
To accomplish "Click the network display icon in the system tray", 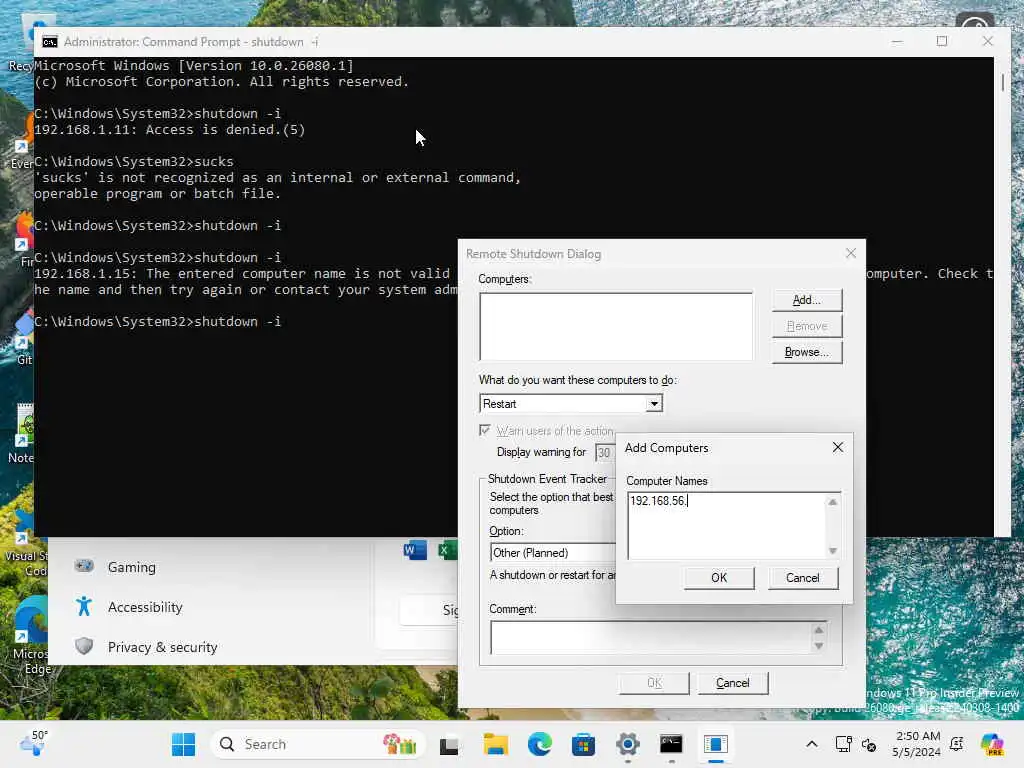I will 843,744.
